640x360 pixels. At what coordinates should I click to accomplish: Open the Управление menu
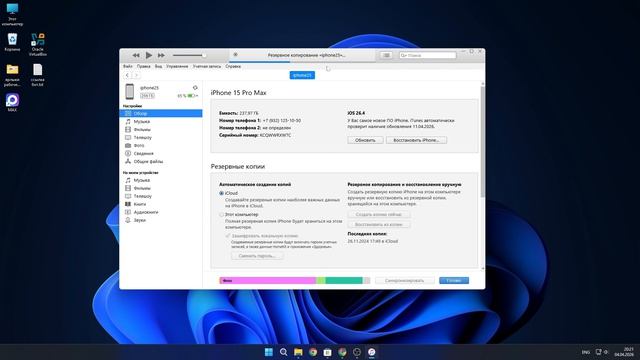pyautogui.click(x=177, y=66)
